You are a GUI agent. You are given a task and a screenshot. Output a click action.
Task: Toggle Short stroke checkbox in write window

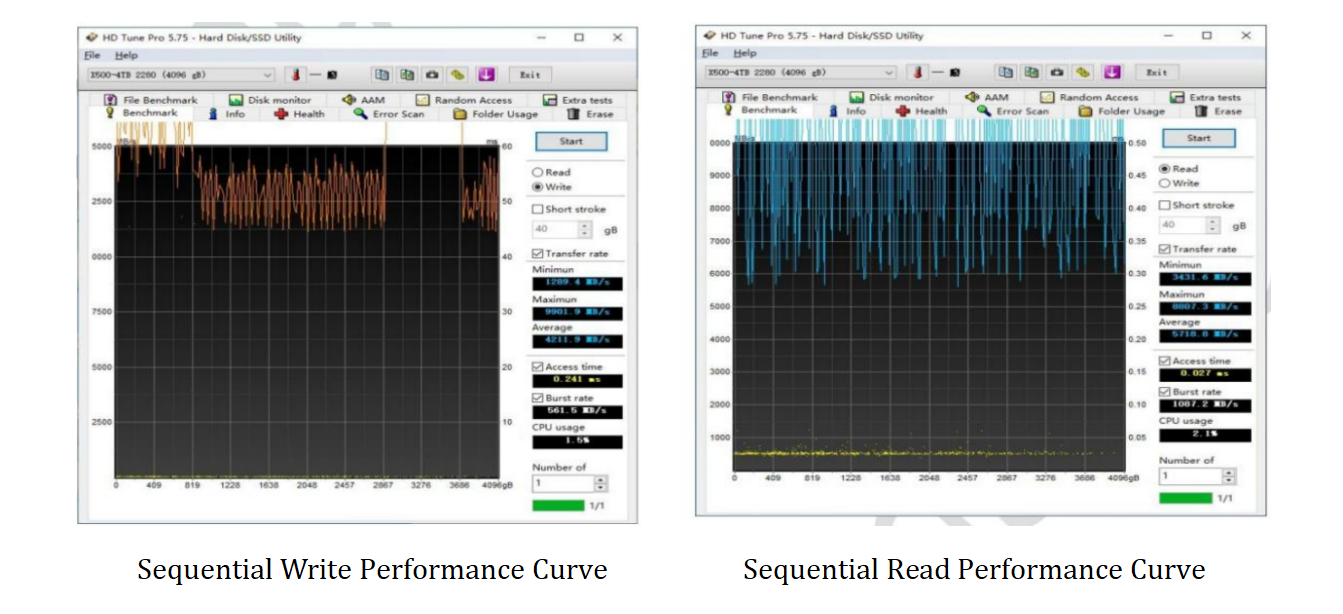click(x=538, y=209)
